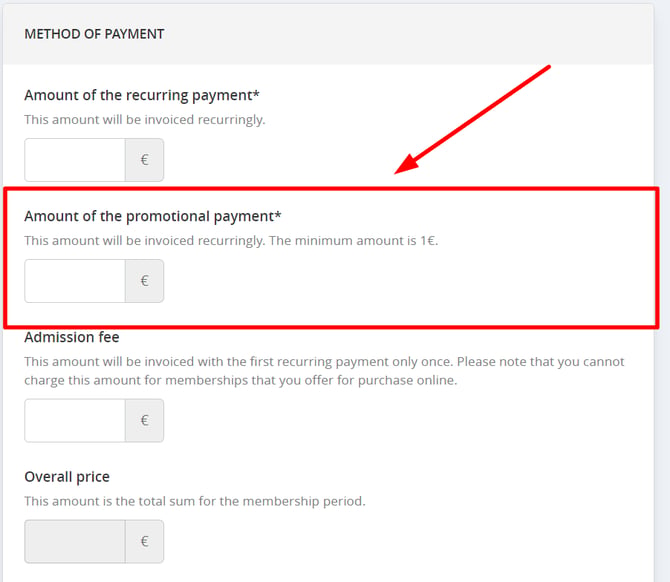Click 'invoiced with the first recurring payment' description line
670x582 pixels.
coord(324,362)
